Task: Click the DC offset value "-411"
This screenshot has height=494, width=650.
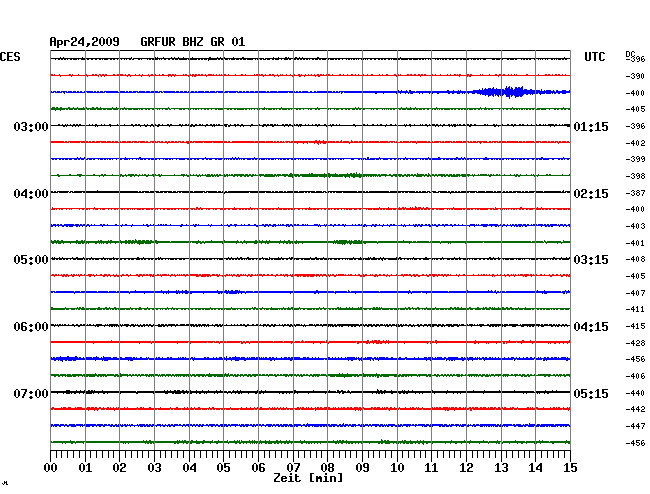Action: pos(635,309)
